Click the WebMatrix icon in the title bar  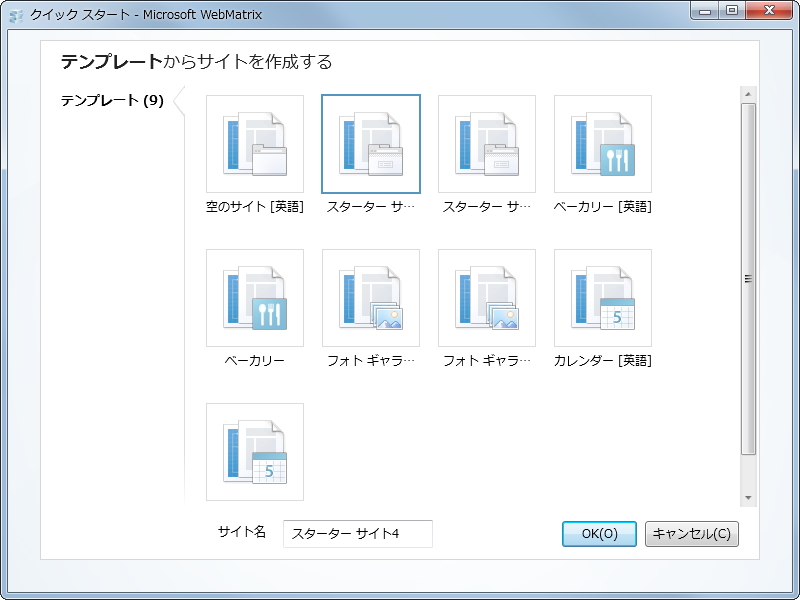coord(16,15)
